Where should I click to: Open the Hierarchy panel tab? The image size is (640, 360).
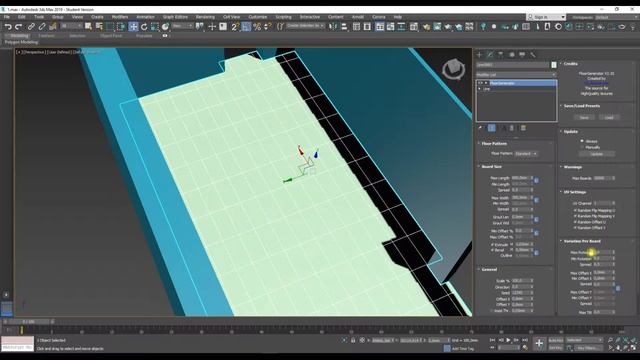(501, 54)
